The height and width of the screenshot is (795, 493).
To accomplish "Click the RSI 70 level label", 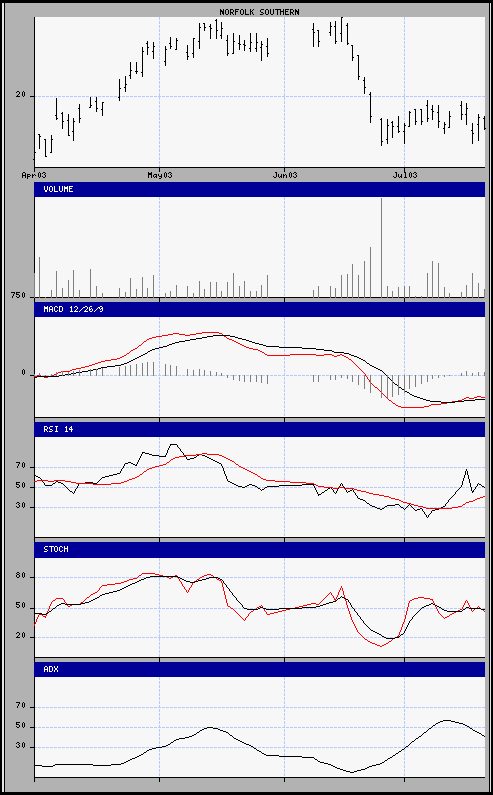I will click(20, 467).
